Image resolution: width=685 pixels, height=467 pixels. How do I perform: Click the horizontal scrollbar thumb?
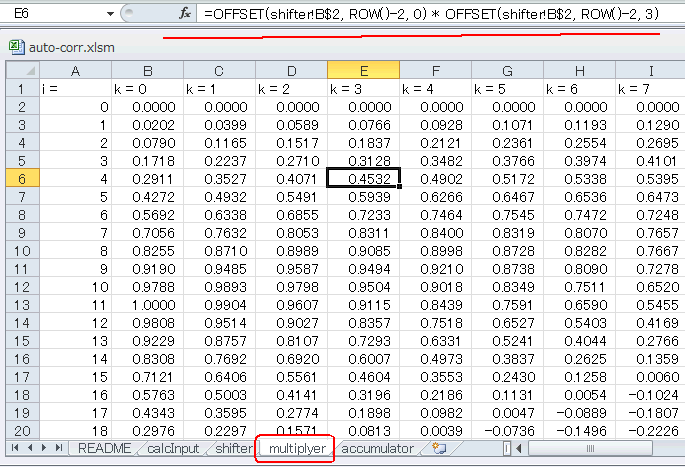point(590,448)
